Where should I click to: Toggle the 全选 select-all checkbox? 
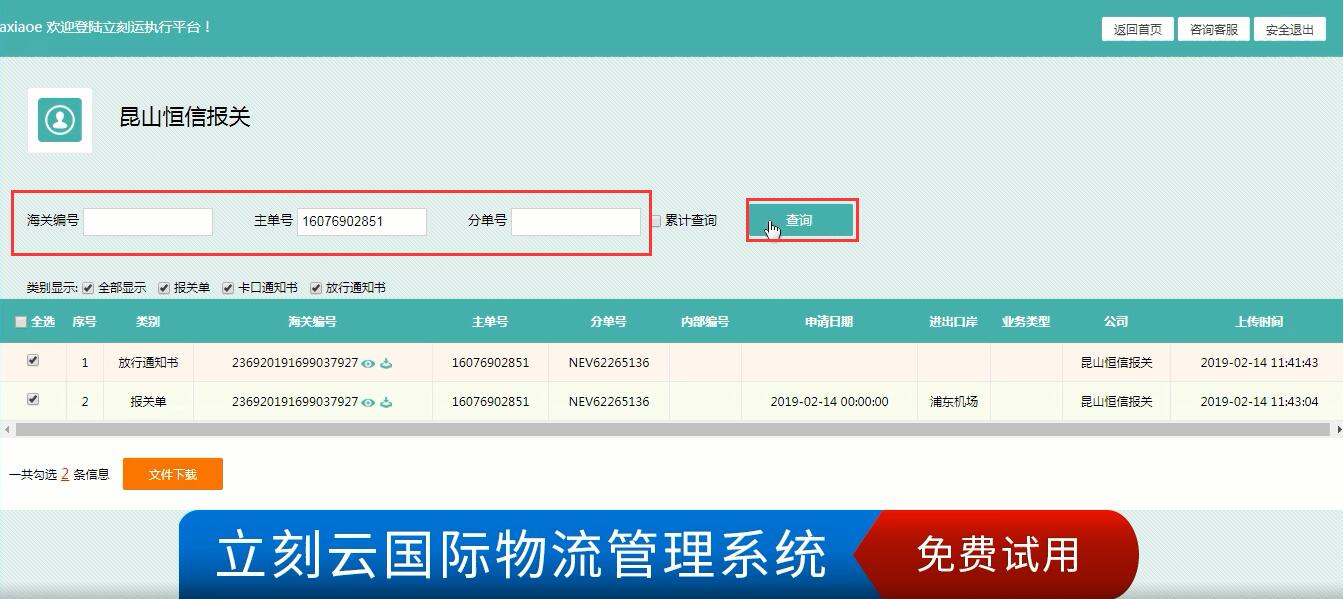(x=21, y=322)
